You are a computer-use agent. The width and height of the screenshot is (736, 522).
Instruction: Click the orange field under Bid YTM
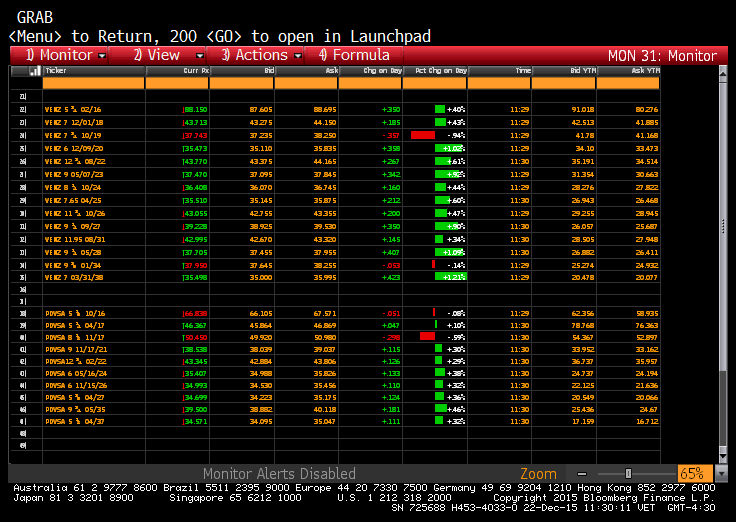click(x=564, y=84)
